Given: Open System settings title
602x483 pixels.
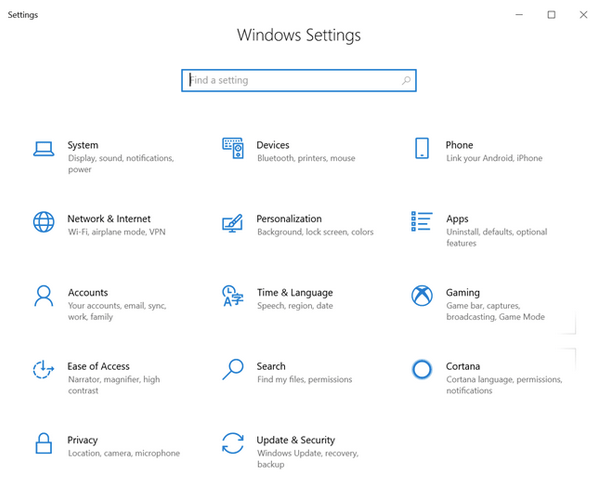Looking at the screenshot, I should click(83, 145).
